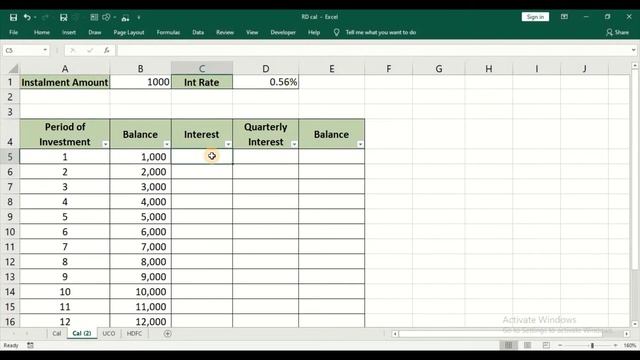640x360 pixels.
Task: Click the Save As icon with an X
Action: [x=64, y=17]
